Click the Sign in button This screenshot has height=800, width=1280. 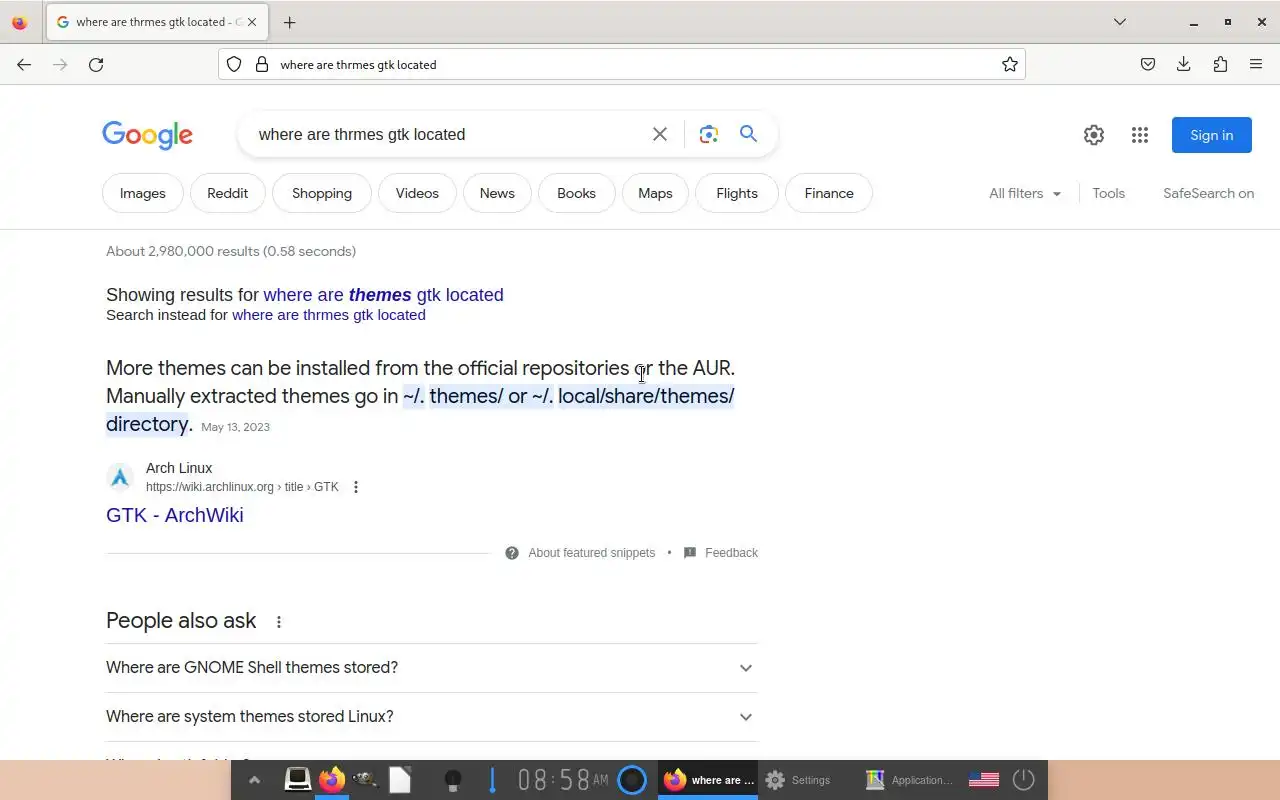1212,135
